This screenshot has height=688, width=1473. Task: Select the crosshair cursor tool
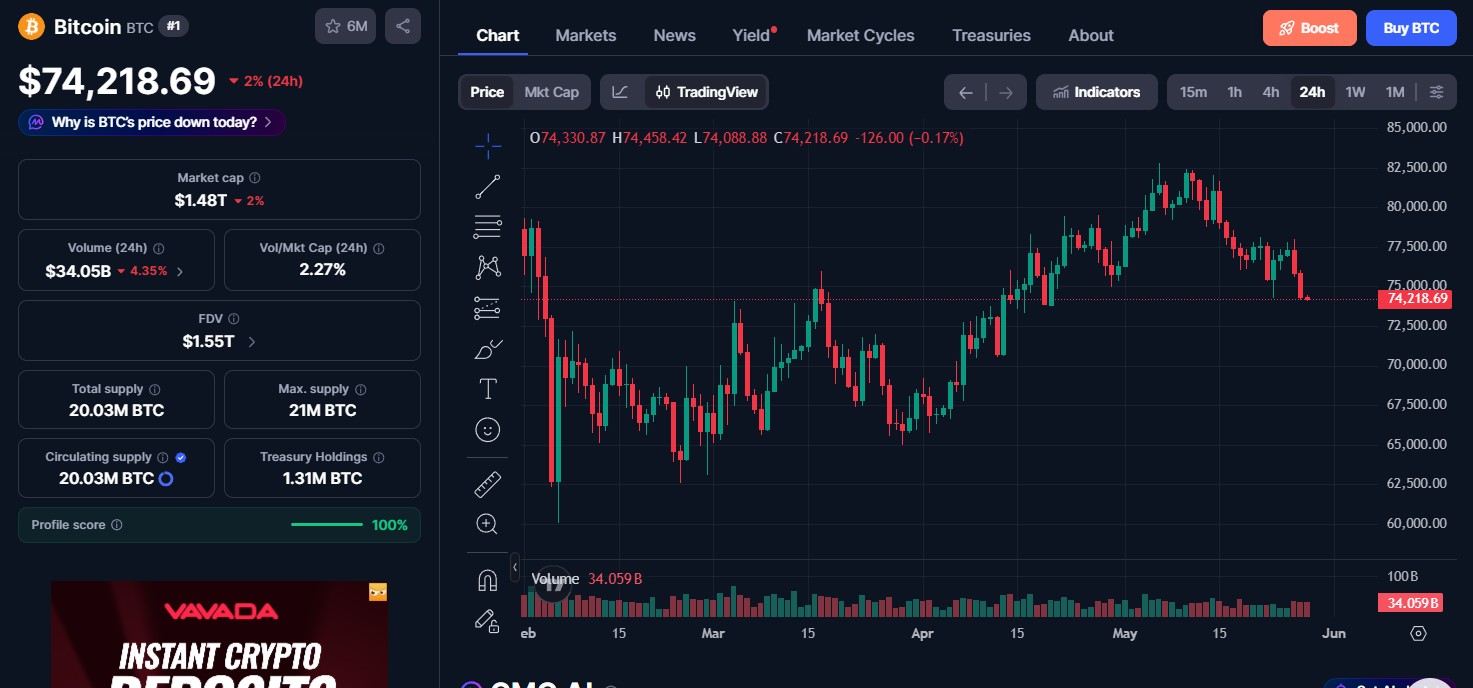(488, 146)
